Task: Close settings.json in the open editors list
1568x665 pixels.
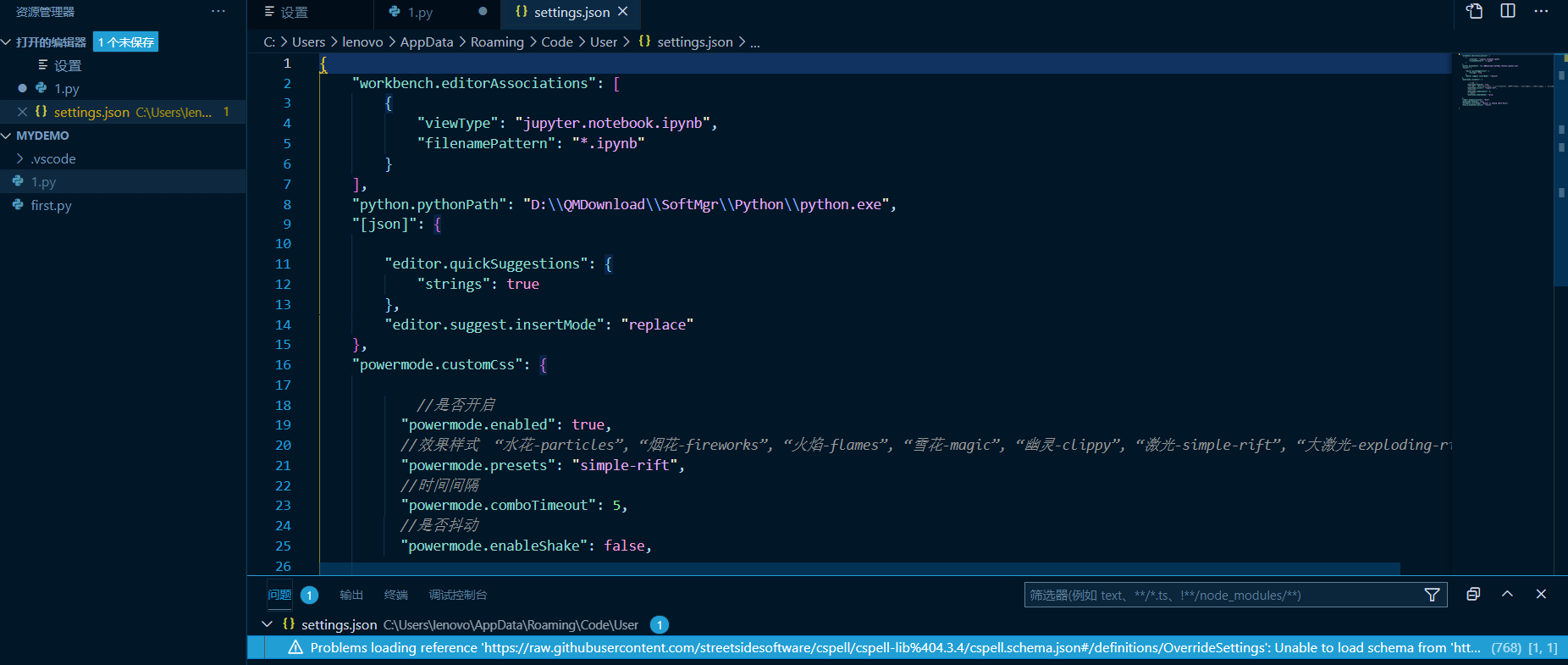Action: (23, 112)
